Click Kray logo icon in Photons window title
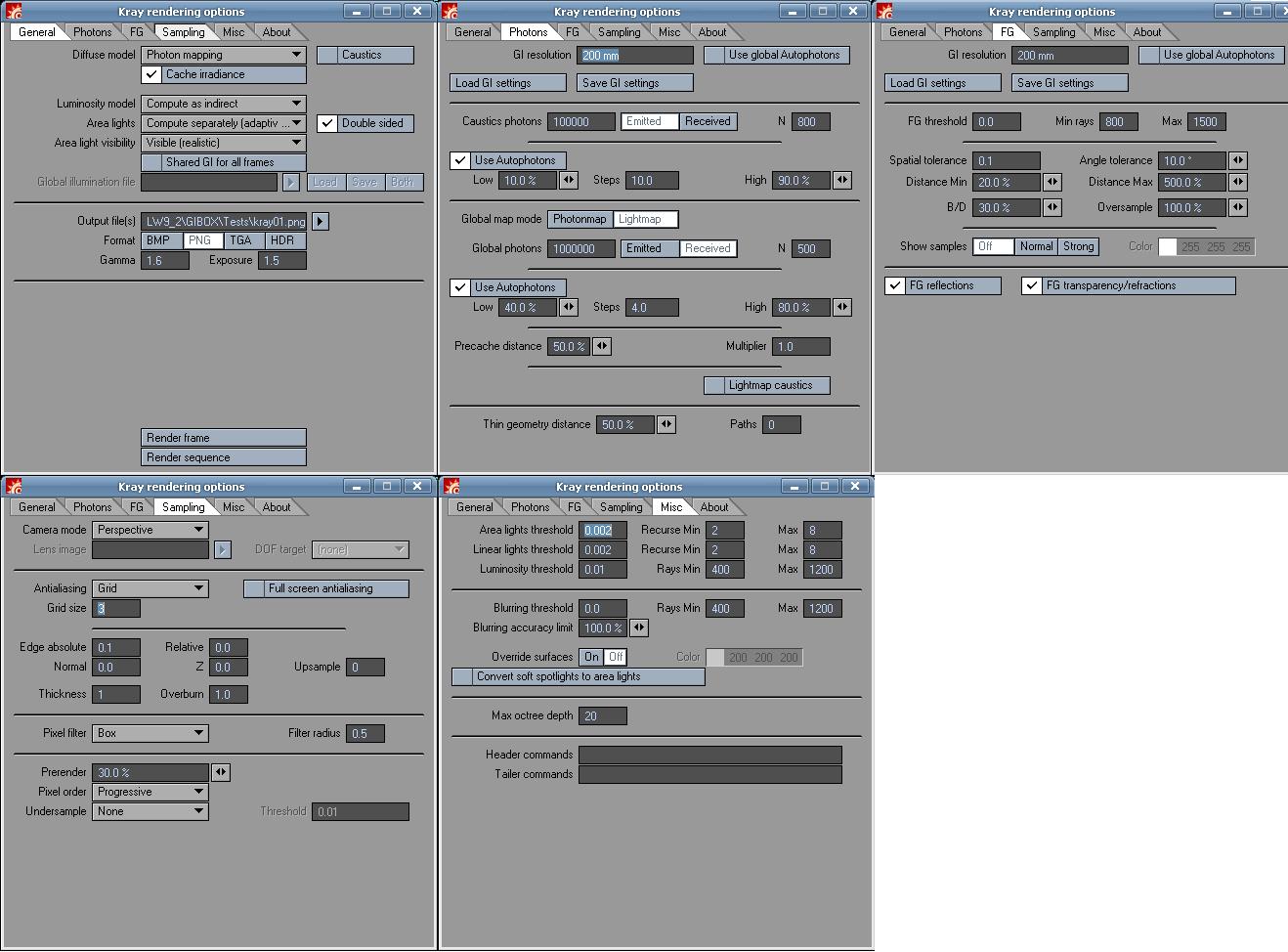 coord(450,11)
